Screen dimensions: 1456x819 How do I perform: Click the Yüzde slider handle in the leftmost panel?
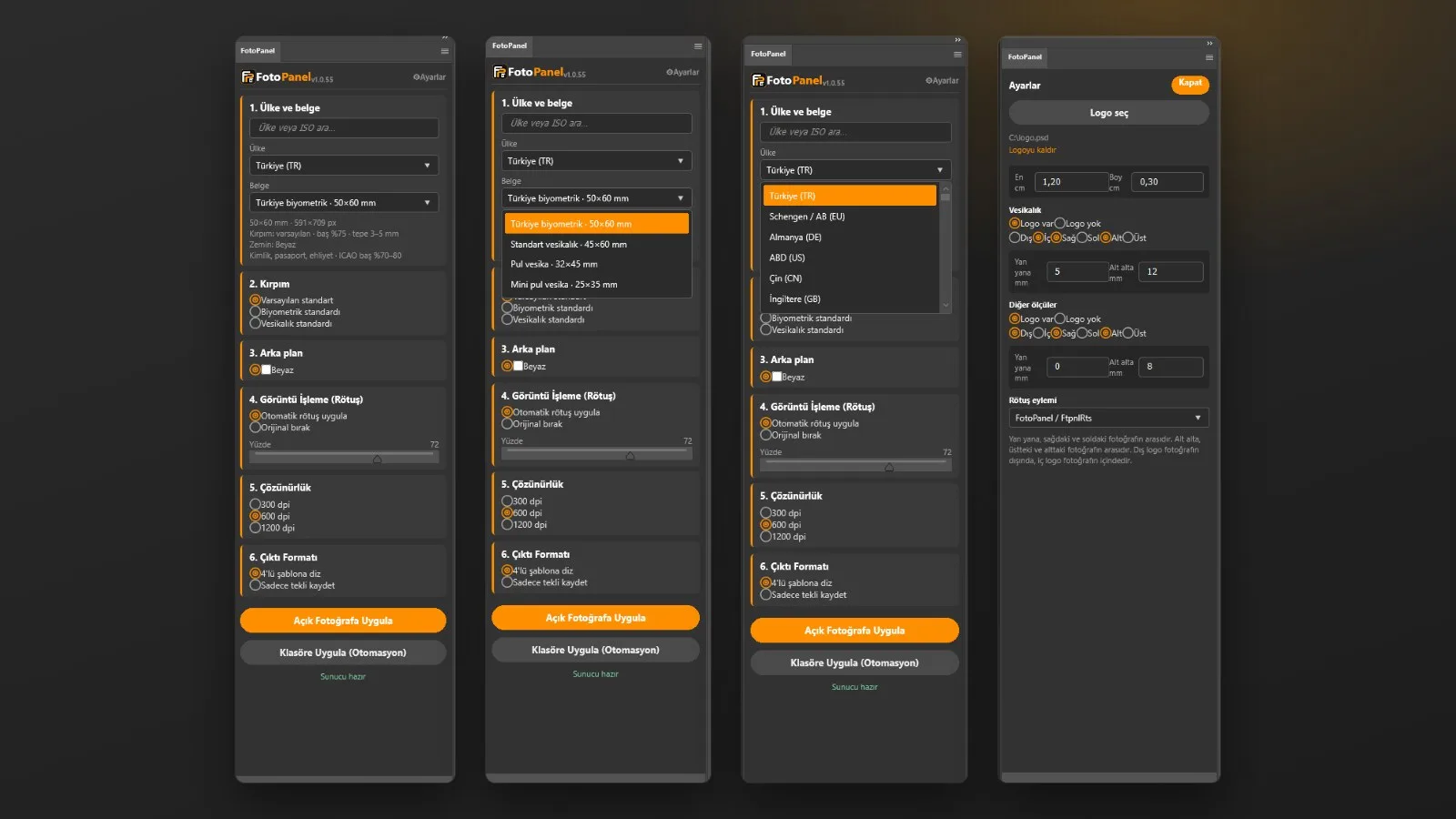point(377,459)
